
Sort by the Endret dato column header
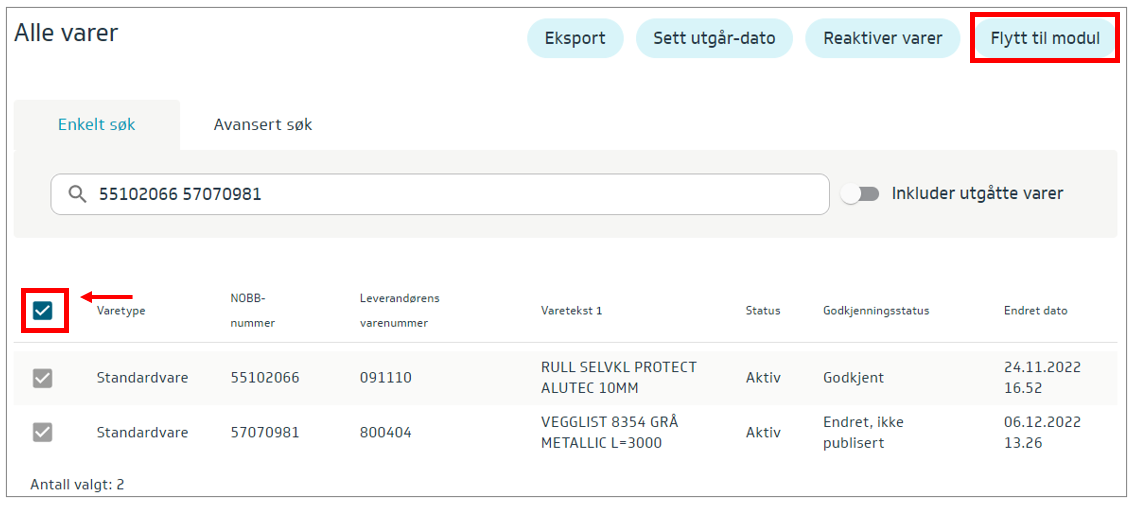click(1035, 311)
